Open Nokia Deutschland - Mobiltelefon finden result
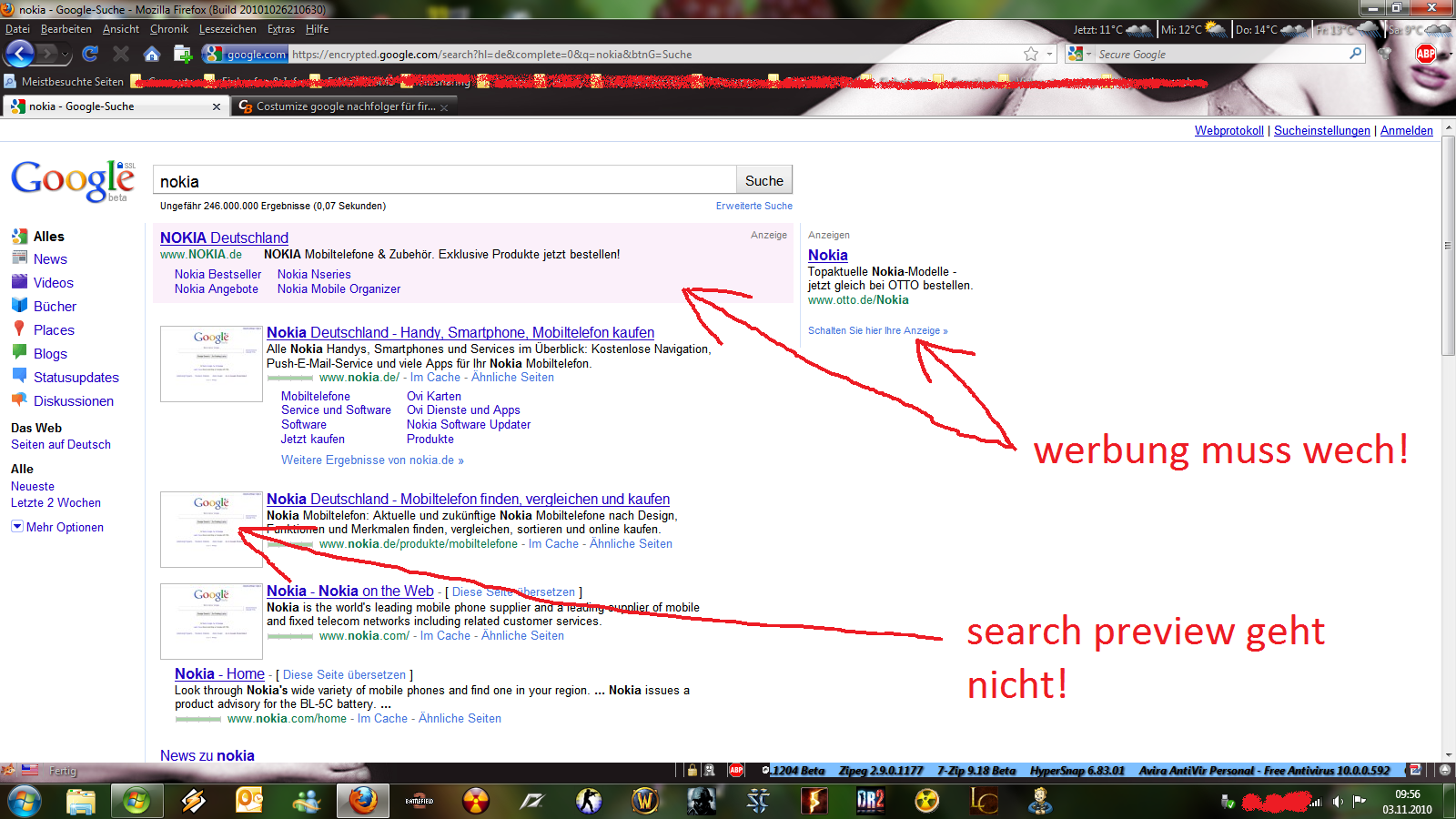Viewport: 1456px width, 819px height. pyautogui.click(x=468, y=499)
